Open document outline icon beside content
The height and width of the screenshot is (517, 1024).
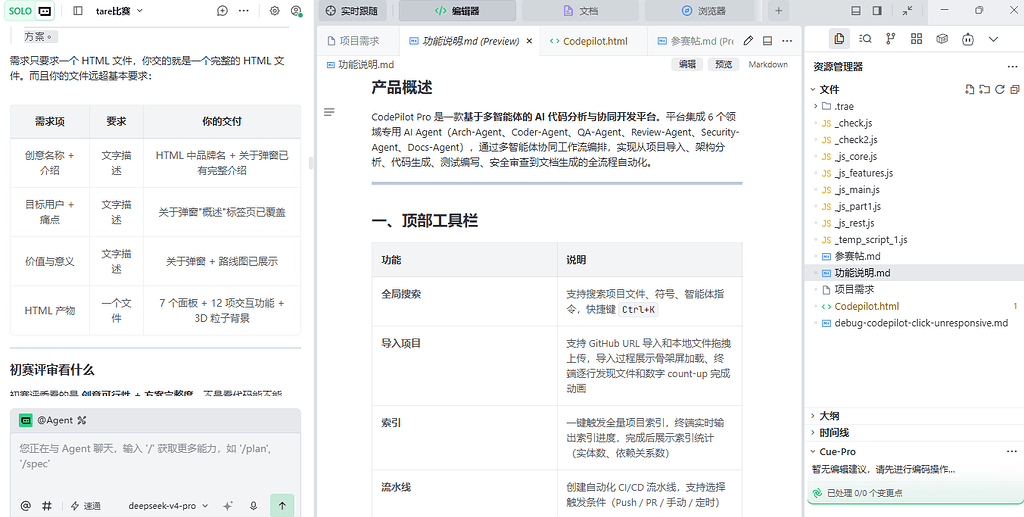[x=329, y=112]
